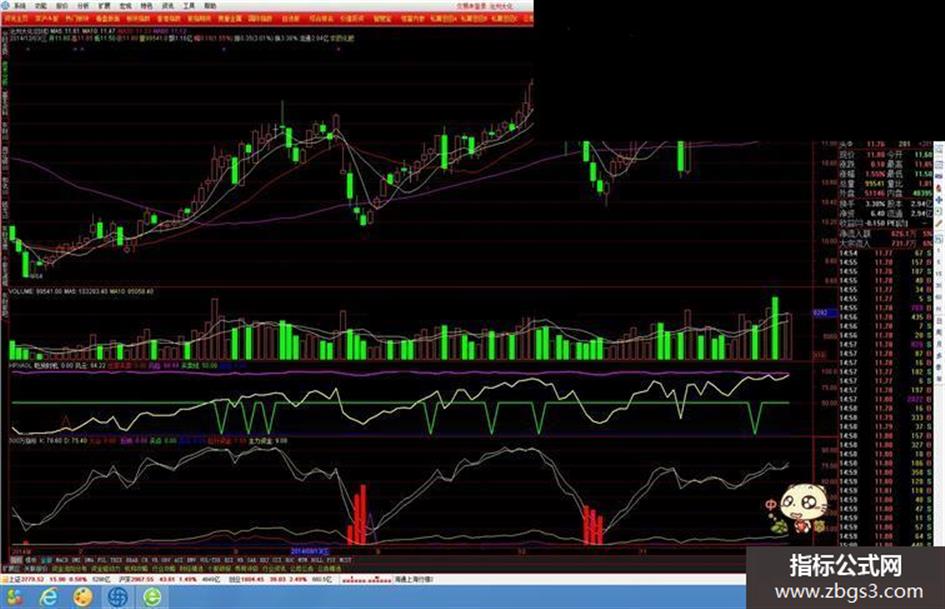Select the EMV indicator tab

point(190,560)
